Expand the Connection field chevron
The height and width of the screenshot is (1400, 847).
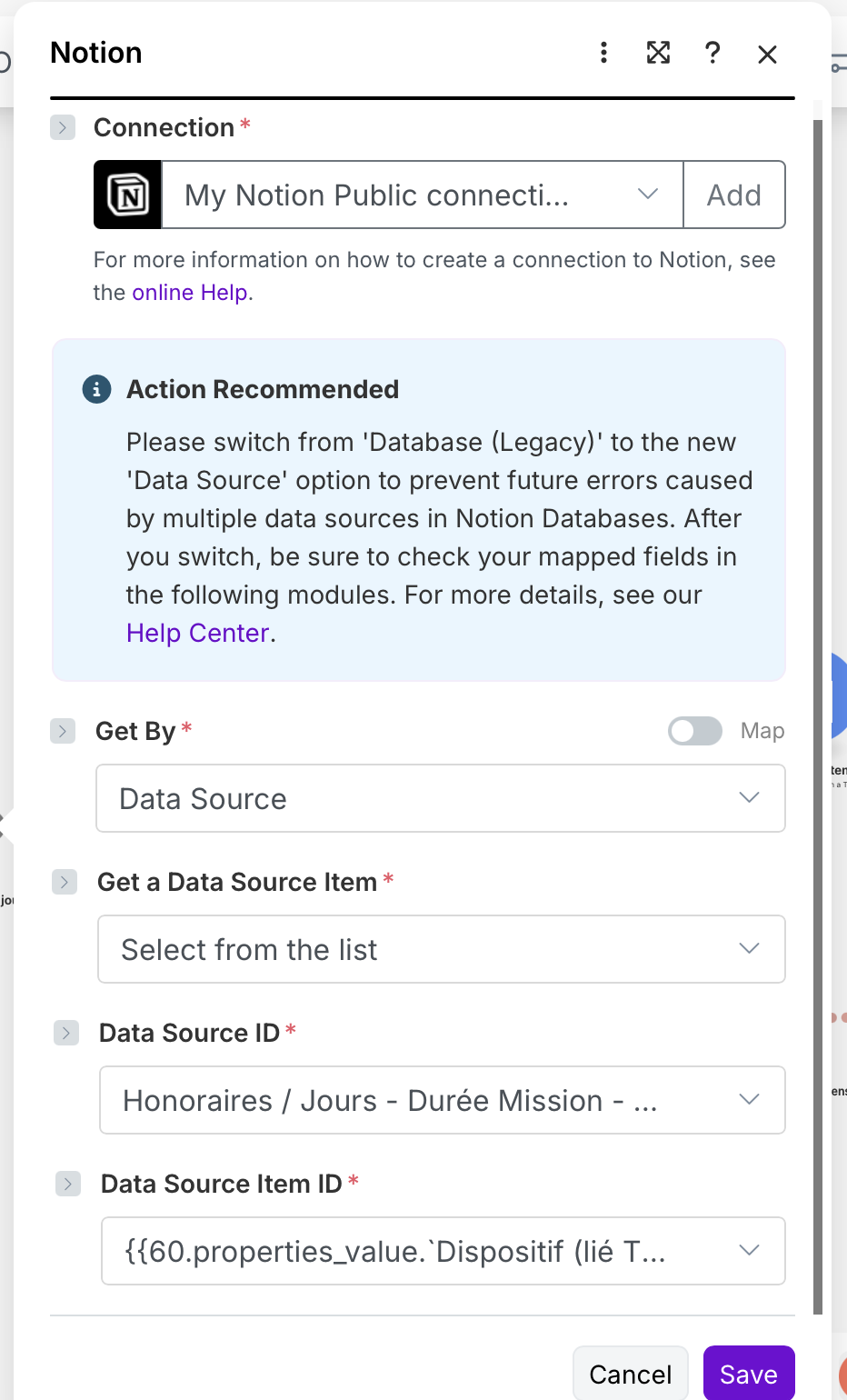pos(63,127)
